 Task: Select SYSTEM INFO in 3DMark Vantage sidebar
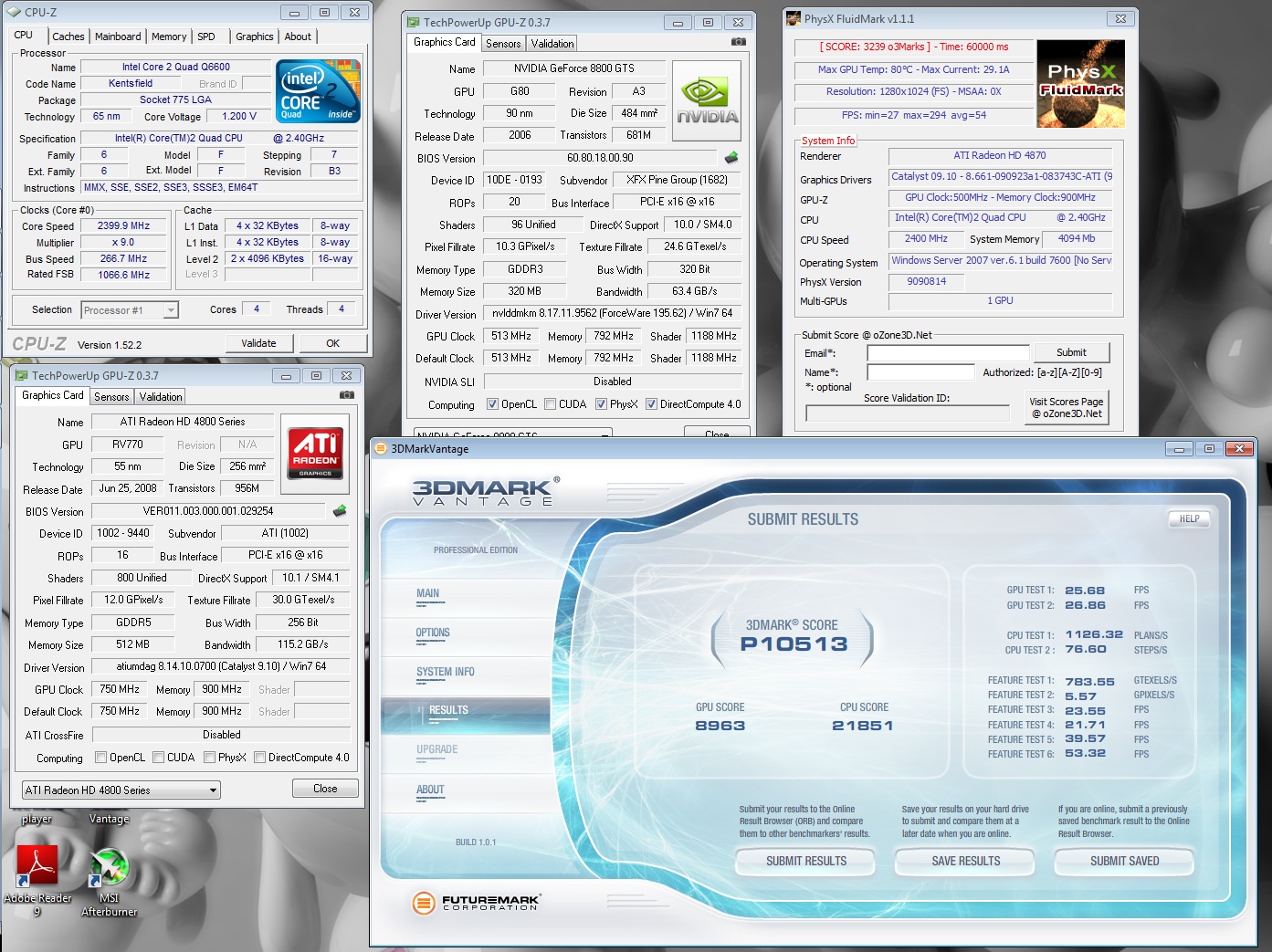click(446, 672)
